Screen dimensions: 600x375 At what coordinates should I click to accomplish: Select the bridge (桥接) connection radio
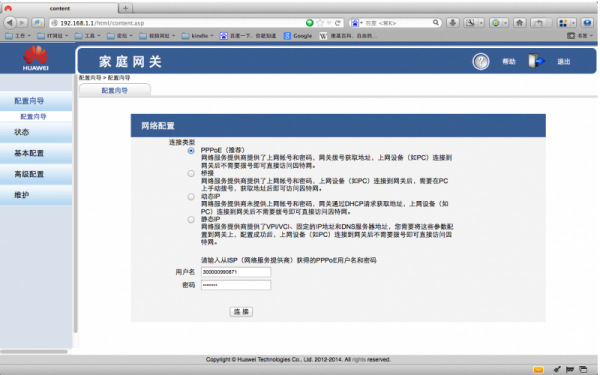(x=191, y=174)
